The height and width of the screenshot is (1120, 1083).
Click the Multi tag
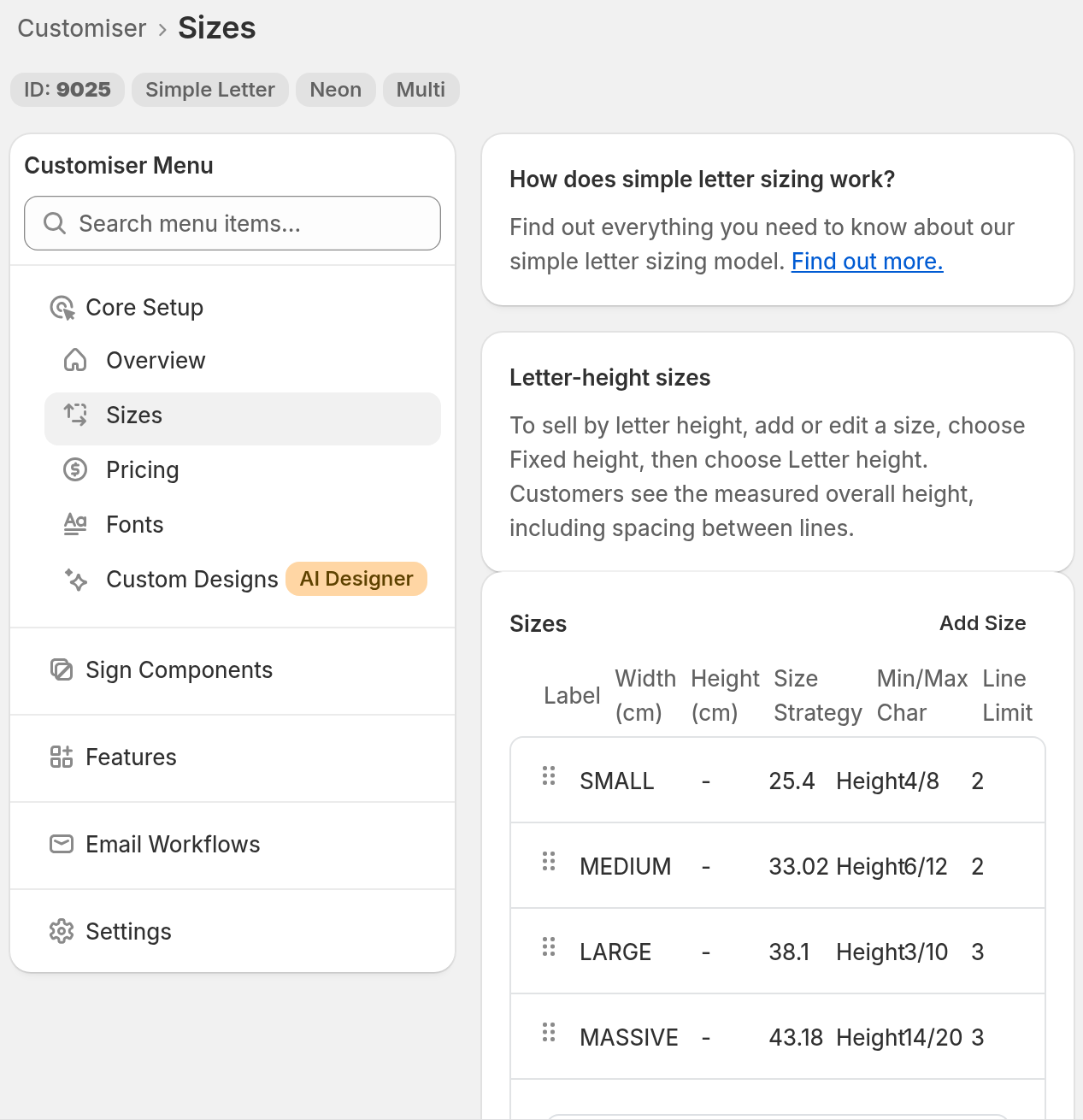(x=421, y=90)
